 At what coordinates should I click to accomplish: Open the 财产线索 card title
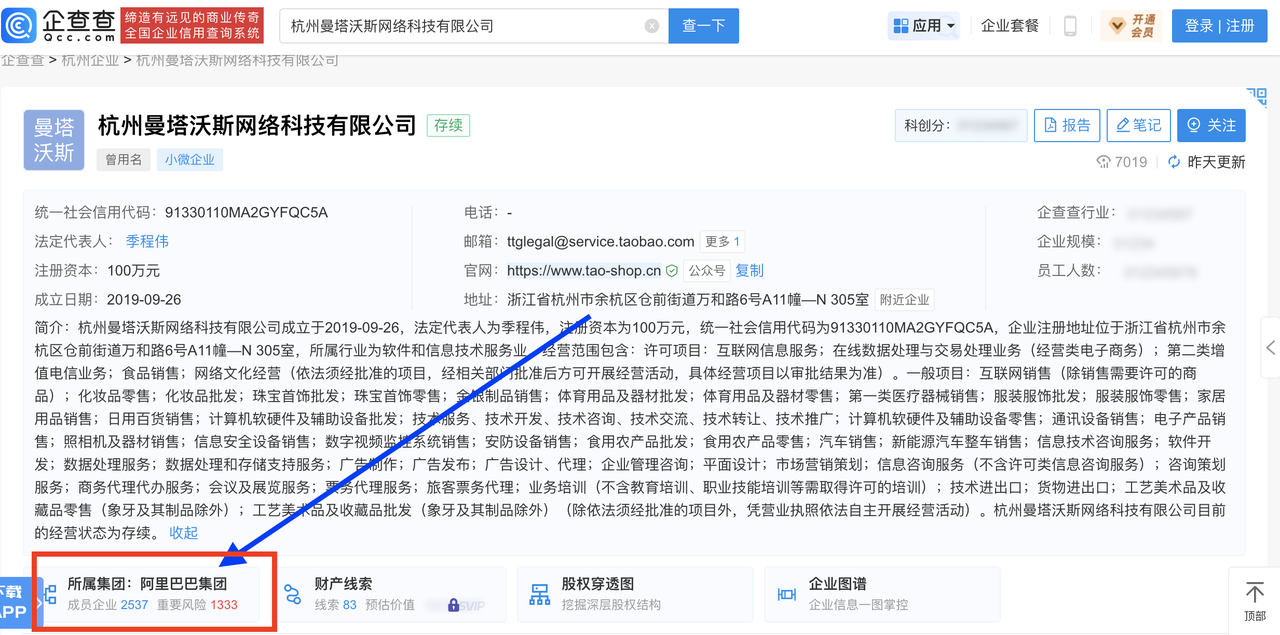(x=343, y=583)
